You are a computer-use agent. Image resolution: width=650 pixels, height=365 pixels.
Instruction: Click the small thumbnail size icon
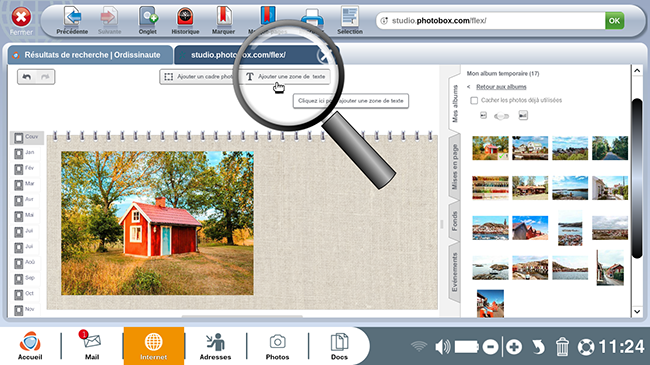483,115
